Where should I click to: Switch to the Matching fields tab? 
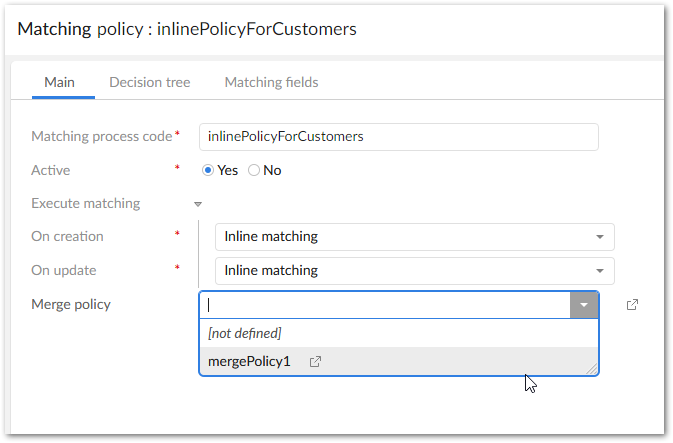pos(271,82)
